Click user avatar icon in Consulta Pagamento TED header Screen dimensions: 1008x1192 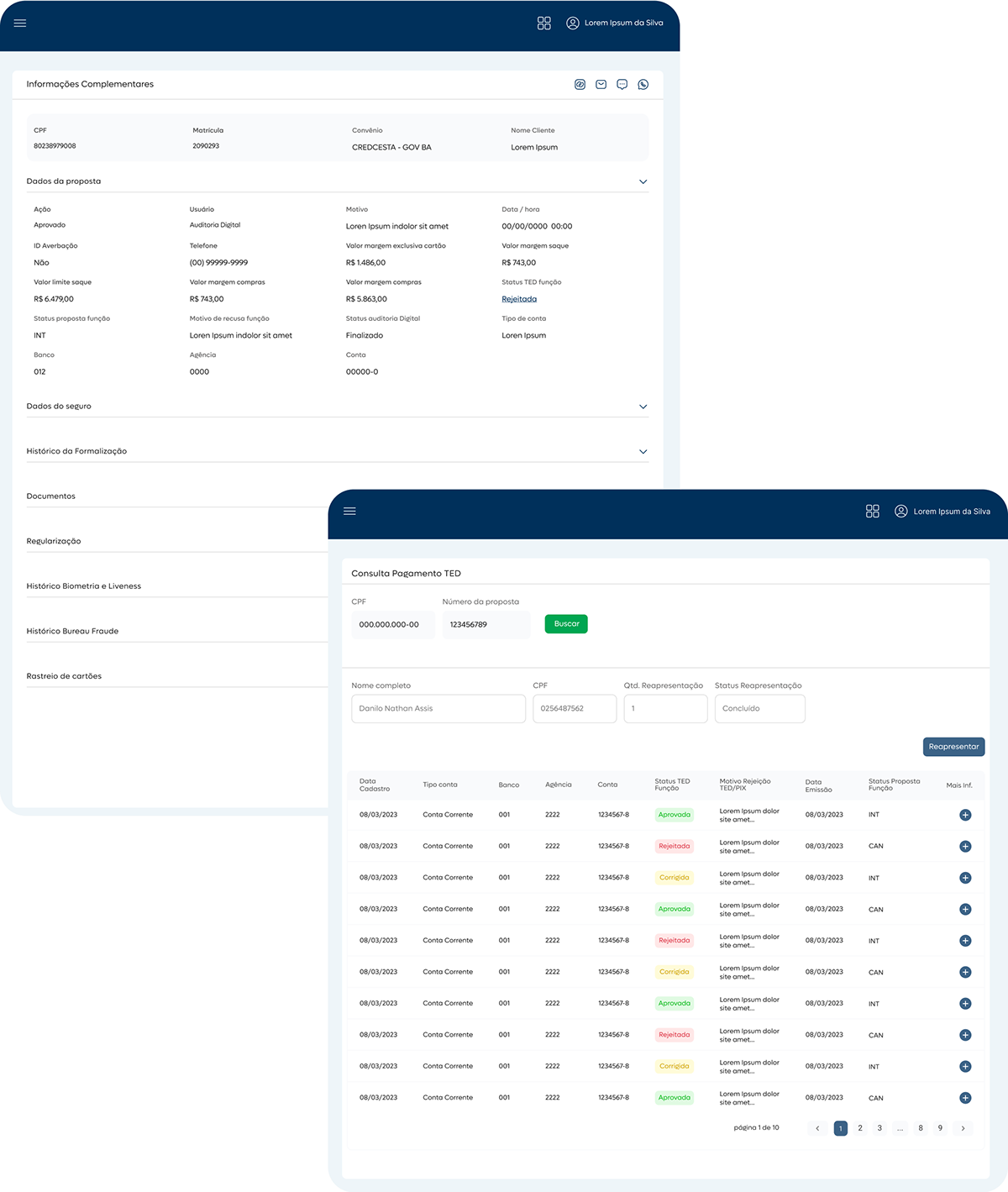[901, 511]
